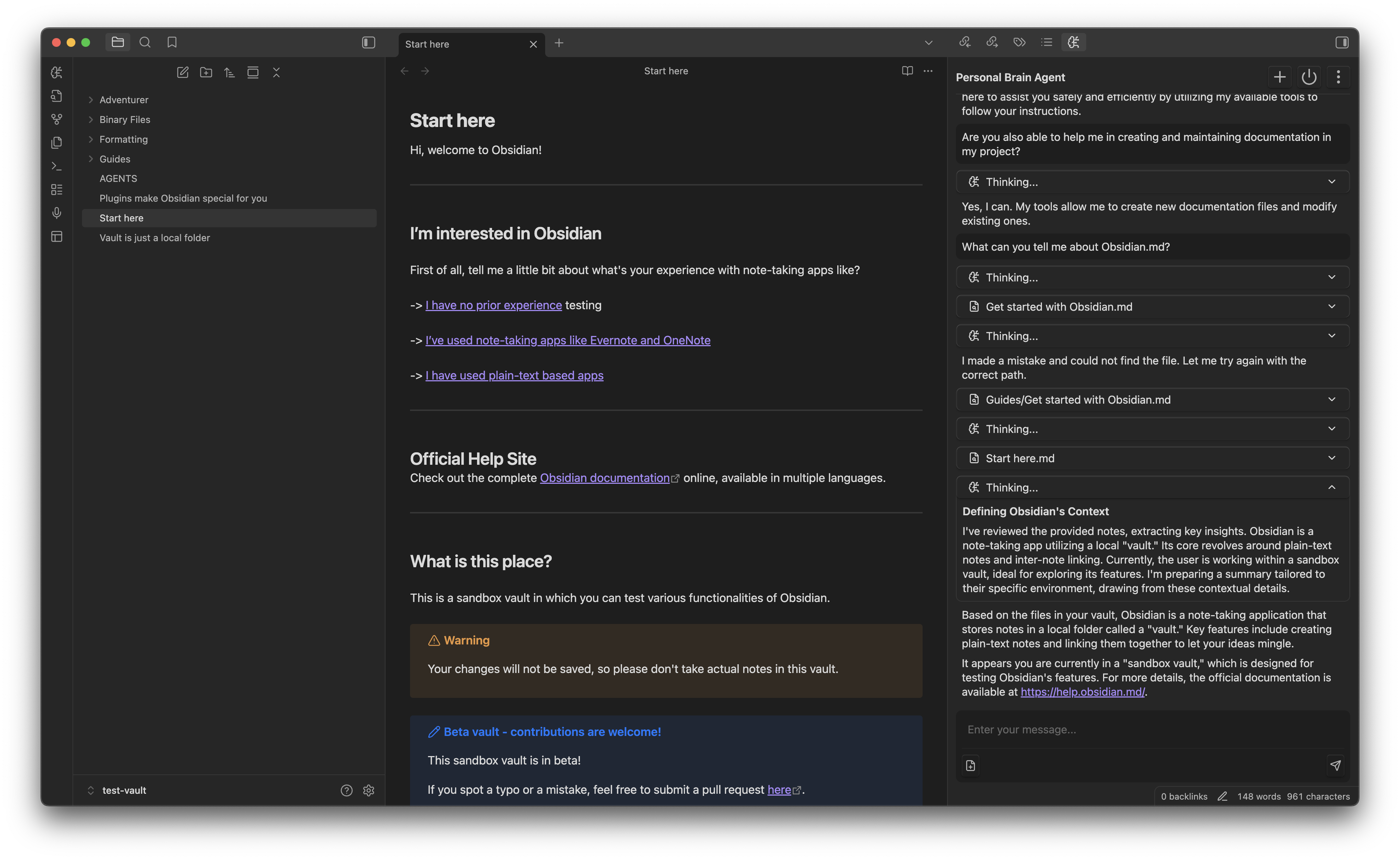This screenshot has height=860, width=1400.
Task: Send the chat message with paper plane
Action: point(1335,765)
